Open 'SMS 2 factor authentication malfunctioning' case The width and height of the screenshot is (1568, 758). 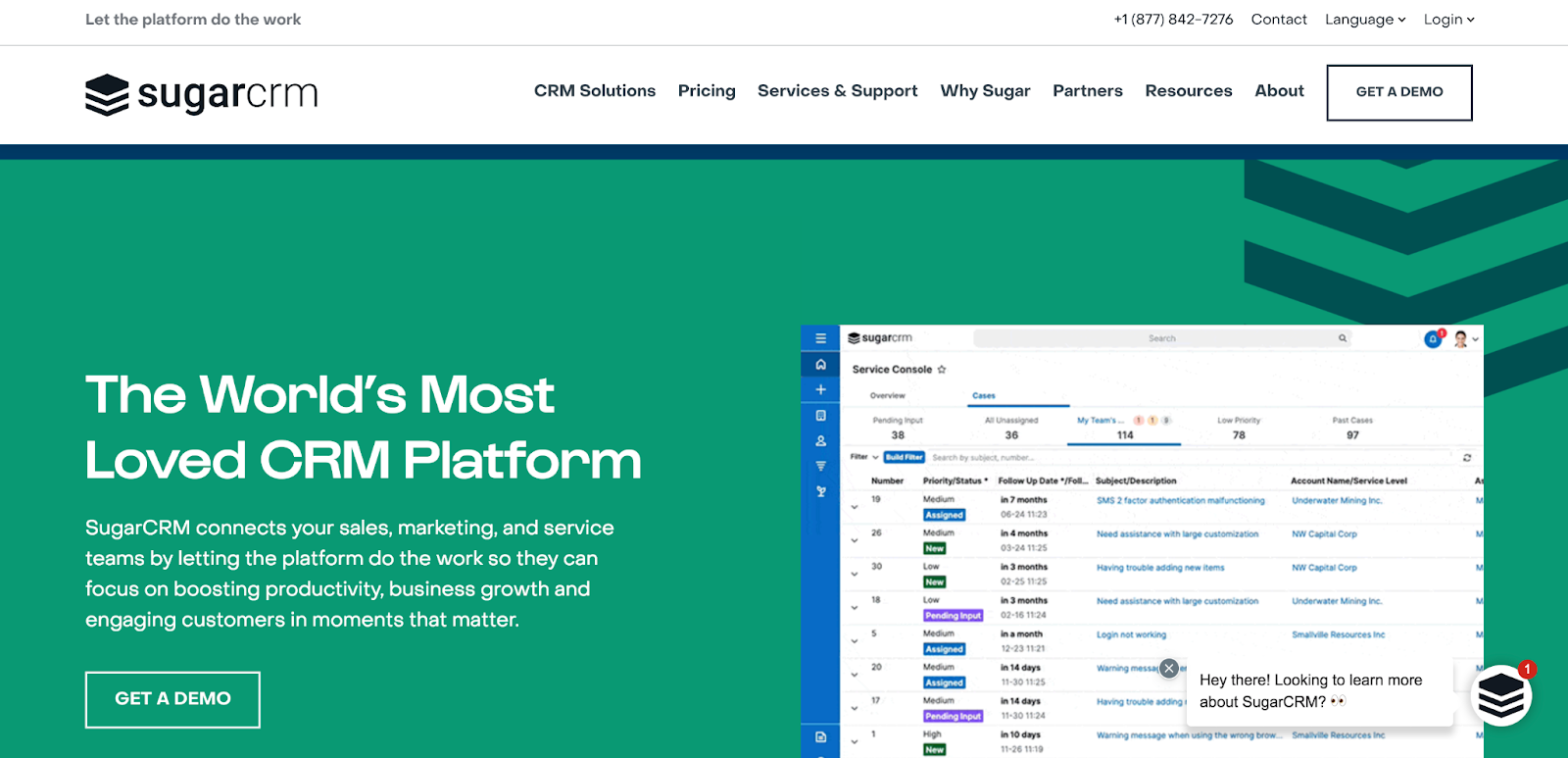(1181, 500)
